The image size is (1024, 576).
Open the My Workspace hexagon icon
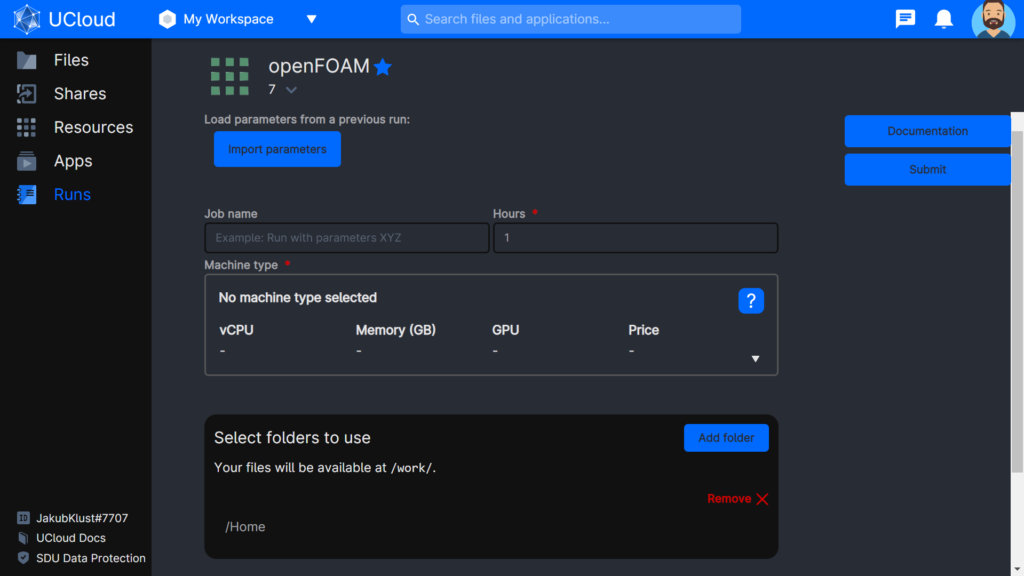167,19
